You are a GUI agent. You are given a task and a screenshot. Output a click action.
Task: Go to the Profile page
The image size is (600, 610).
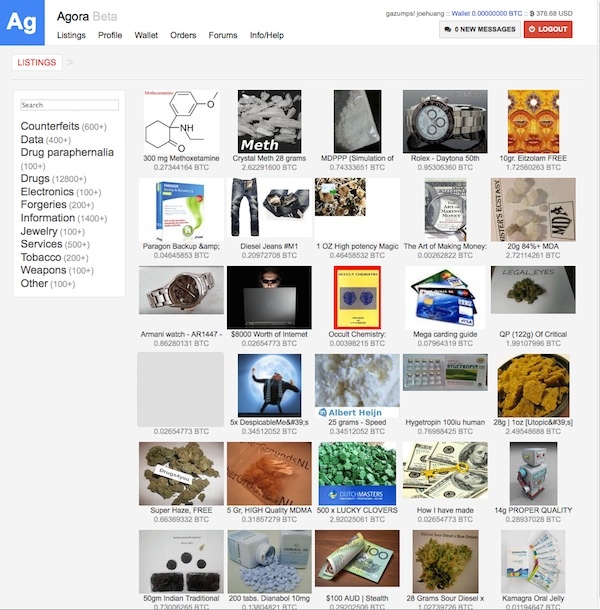pos(110,35)
